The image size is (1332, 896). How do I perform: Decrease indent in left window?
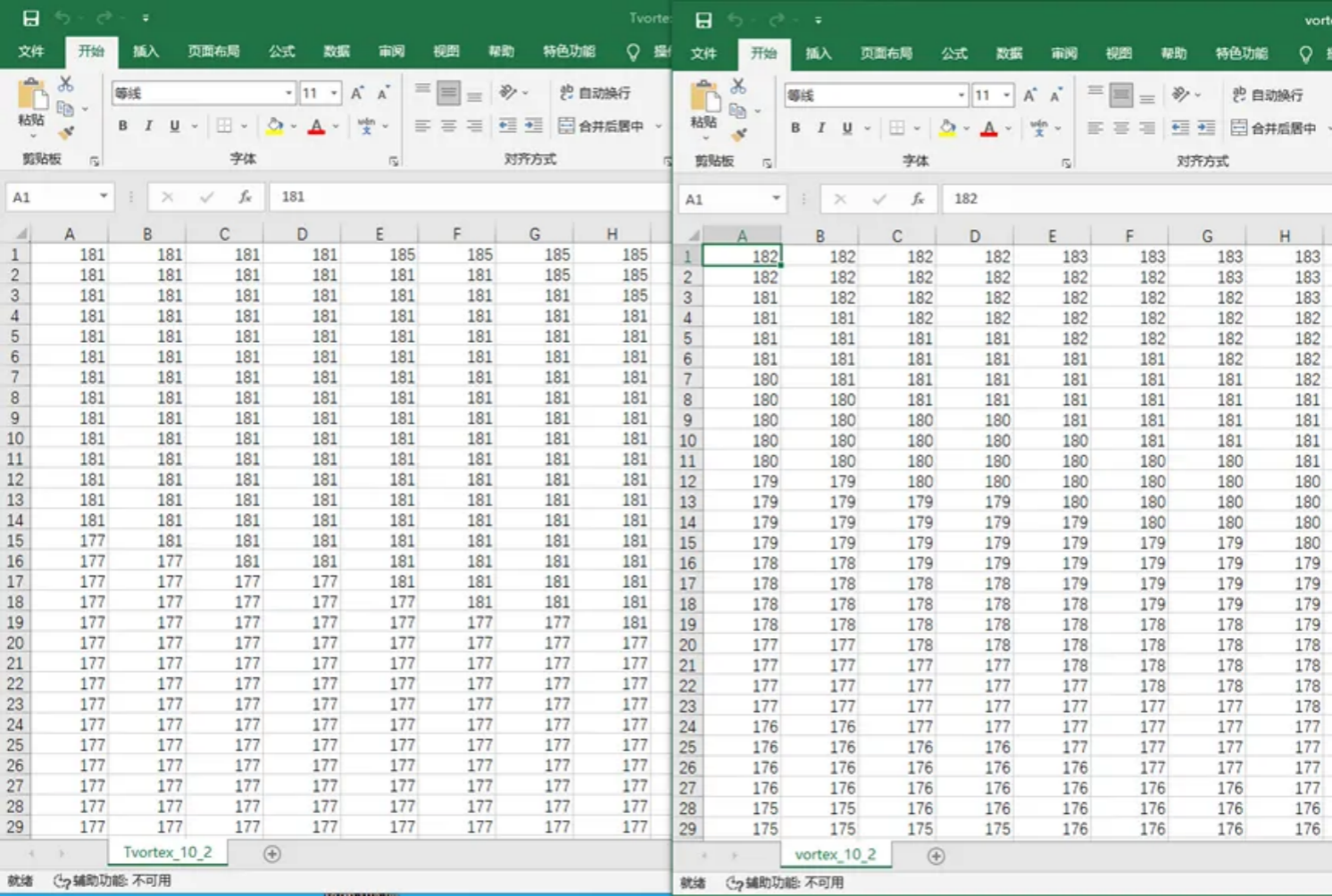point(507,126)
